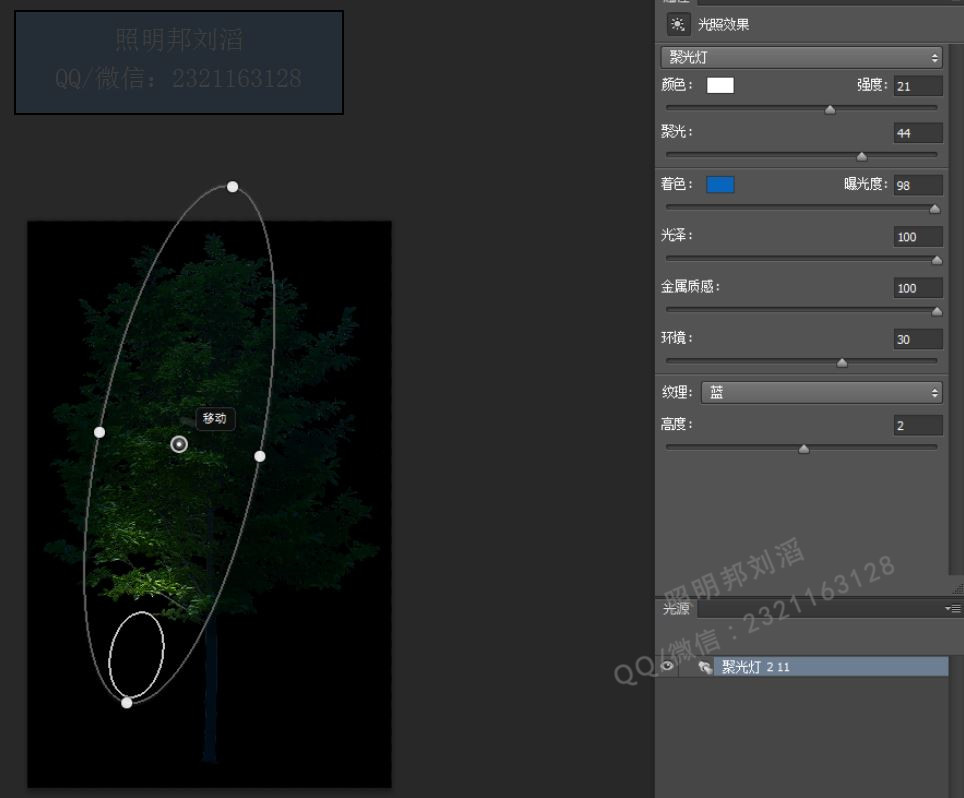Click the spotlight icon beside 聚光灯 2 11
The width and height of the screenshot is (964, 798).
[x=705, y=667]
